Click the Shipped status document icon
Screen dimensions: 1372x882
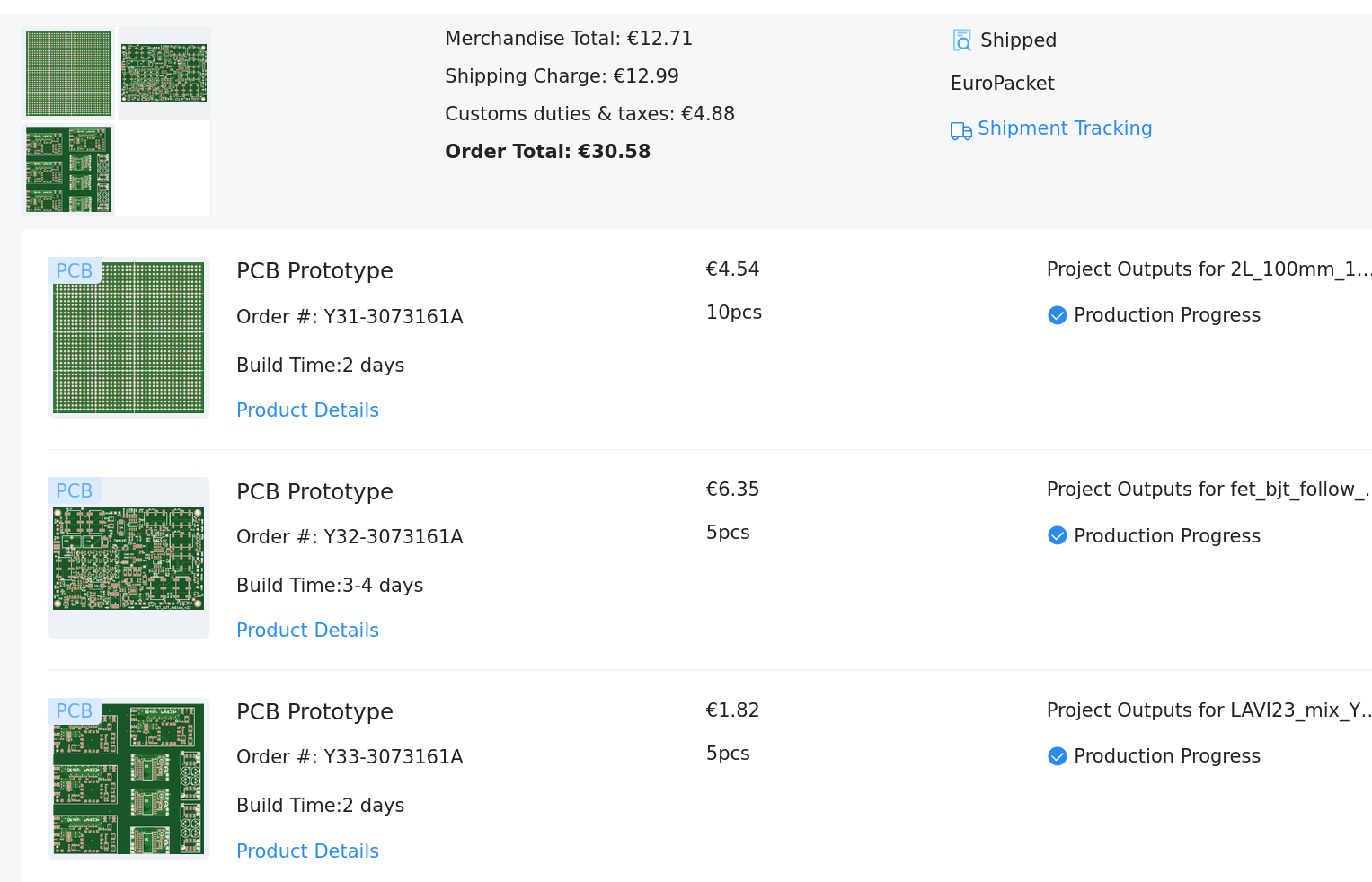(x=961, y=40)
